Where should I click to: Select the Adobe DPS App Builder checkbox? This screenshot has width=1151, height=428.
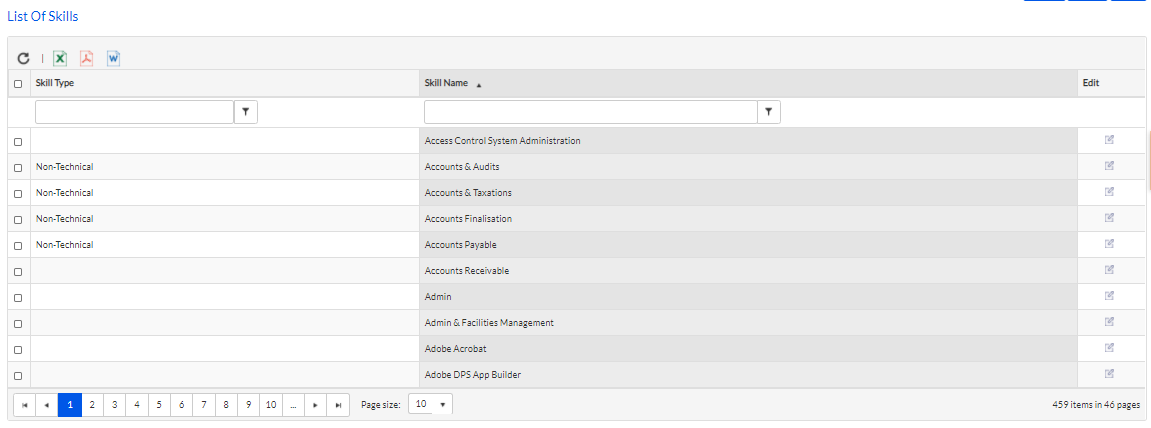click(x=18, y=375)
